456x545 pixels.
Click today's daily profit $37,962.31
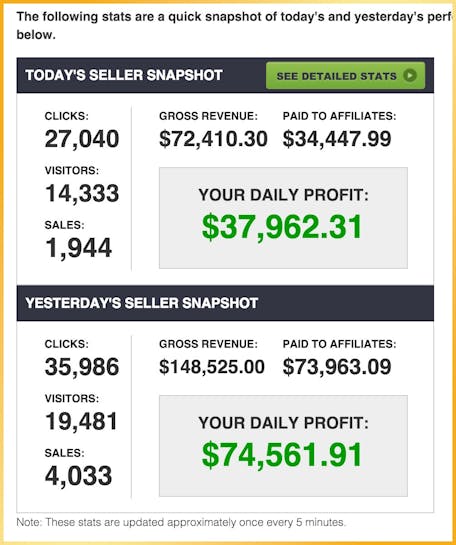(x=282, y=227)
